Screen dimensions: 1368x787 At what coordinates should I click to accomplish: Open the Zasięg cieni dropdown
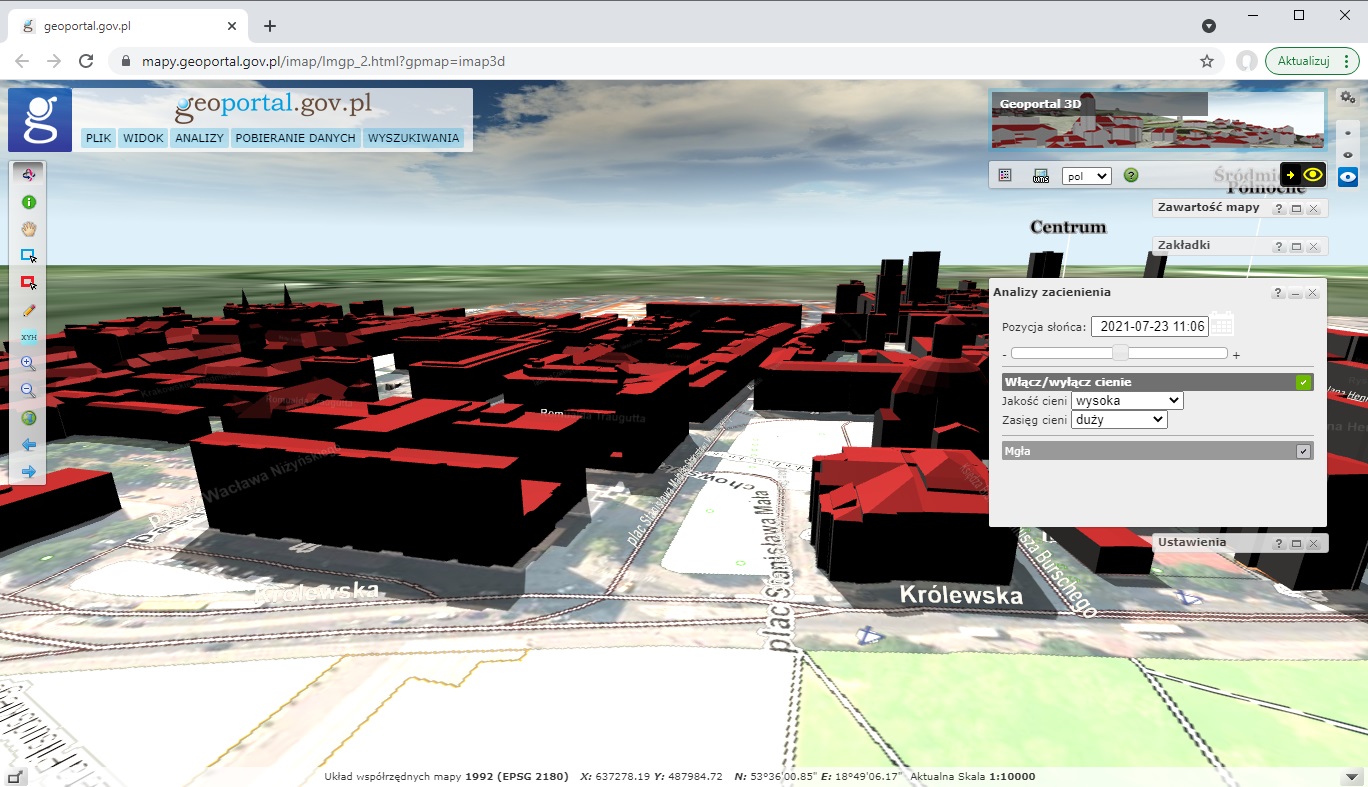pos(1119,420)
